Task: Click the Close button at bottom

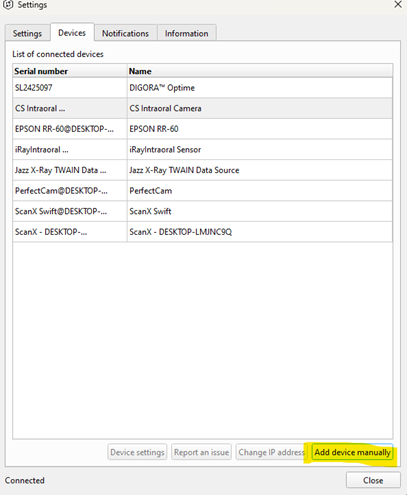Action: pyautogui.click(x=373, y=480)
